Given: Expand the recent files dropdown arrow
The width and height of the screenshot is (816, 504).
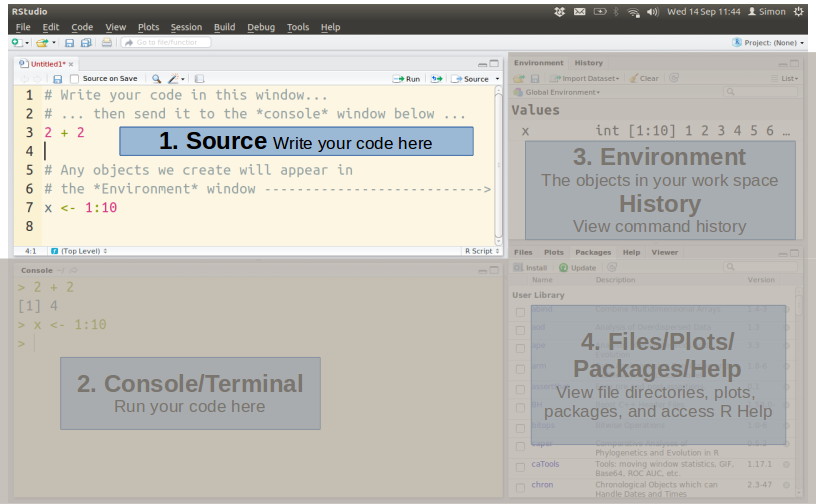Looking at the screenshot, I should point(54,43).
